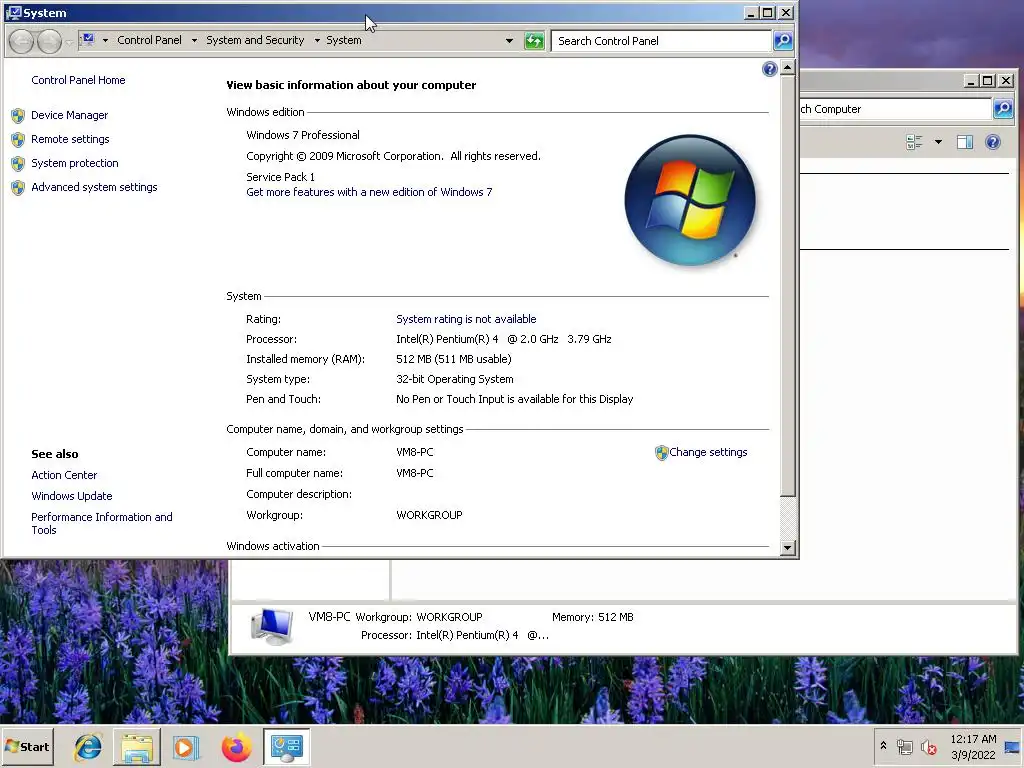The width and height of the screenshot is (1024, 768).
Task: Click the Back navigation arrow in System window
Action: click(x=22, y=41)
